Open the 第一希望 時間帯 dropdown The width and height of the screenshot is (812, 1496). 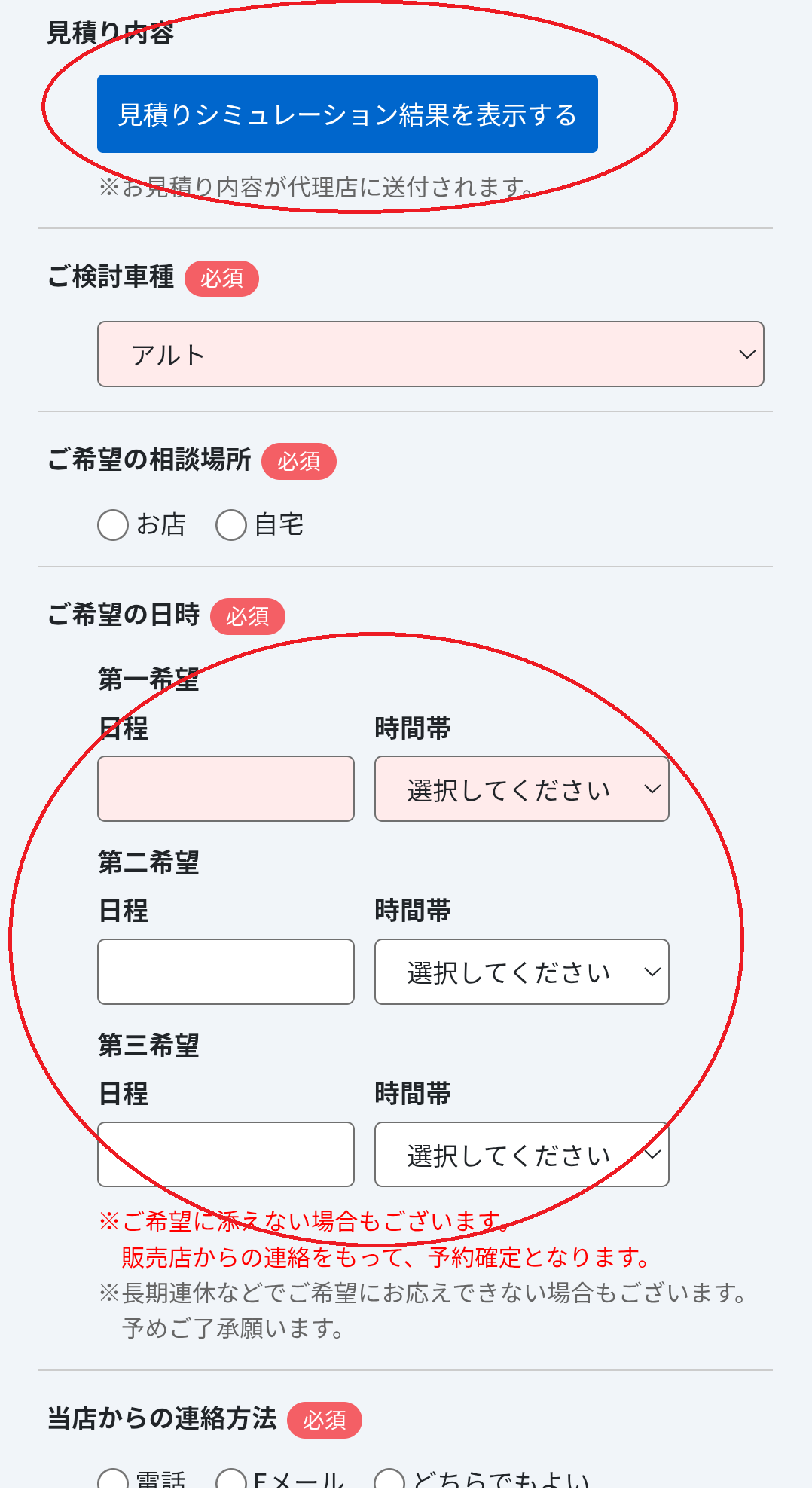coord(521,789)
